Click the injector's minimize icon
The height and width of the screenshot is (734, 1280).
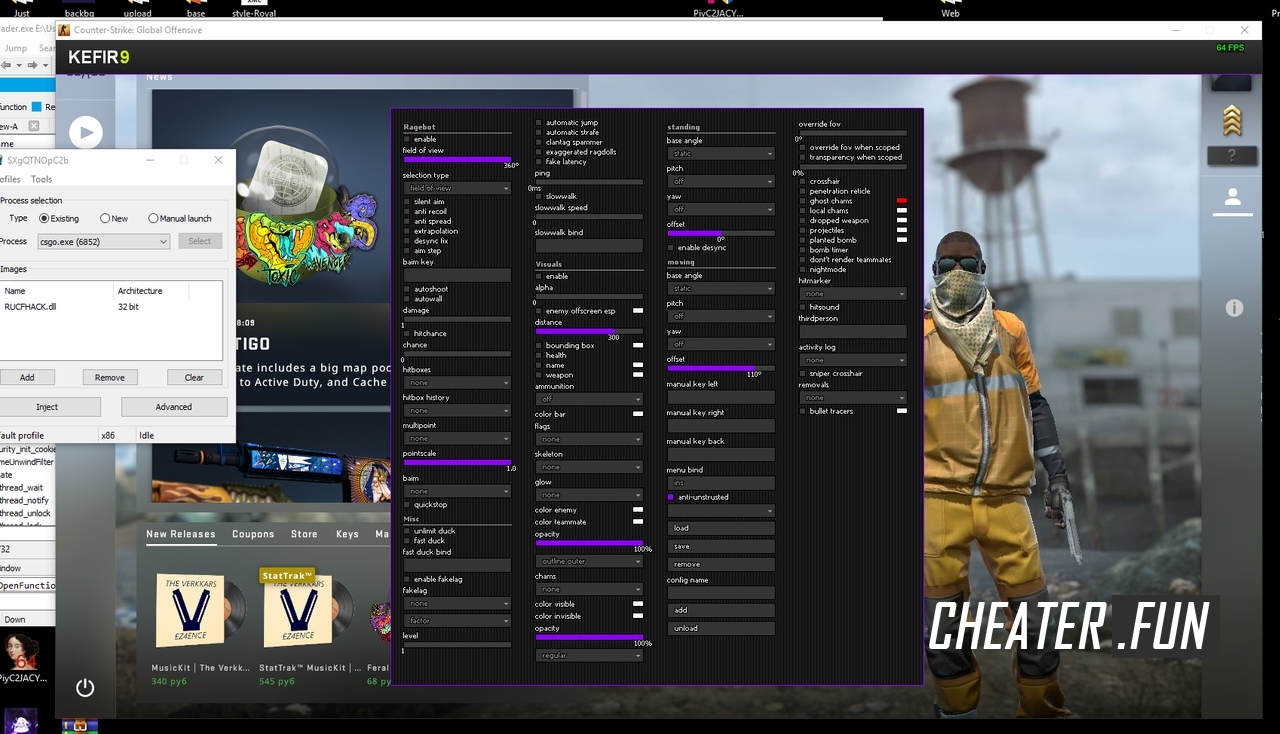[150, 160]
